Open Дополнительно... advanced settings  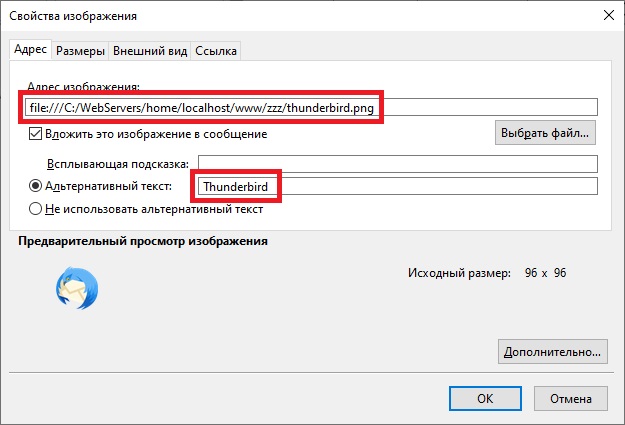(552, 352)
